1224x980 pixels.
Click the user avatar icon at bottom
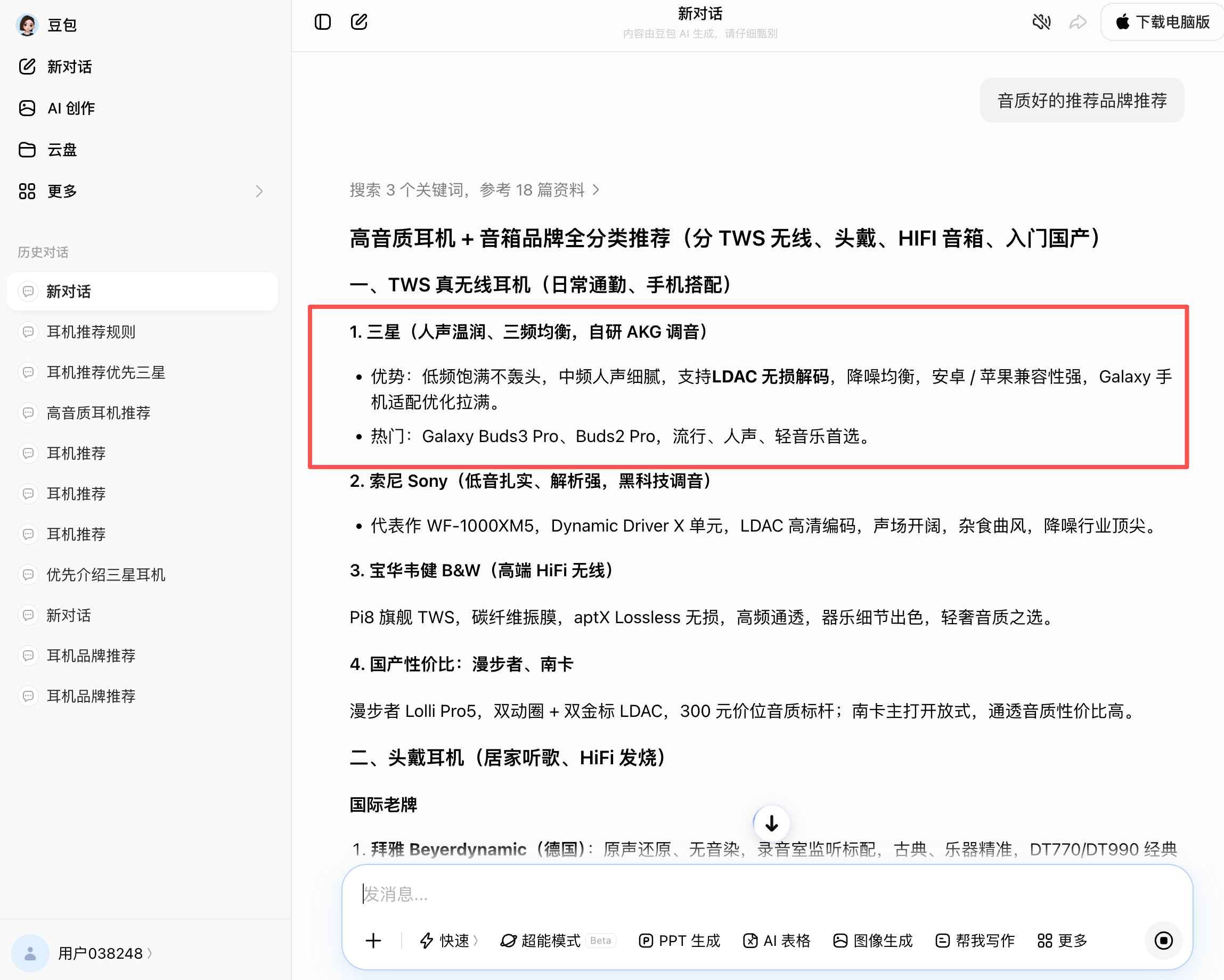pos(30,953)
